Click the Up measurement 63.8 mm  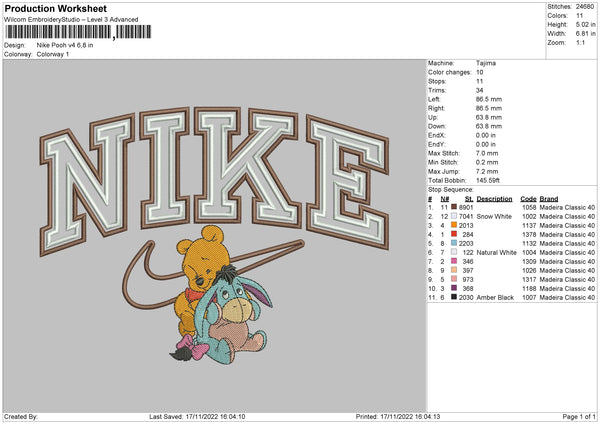coord(489,117)
